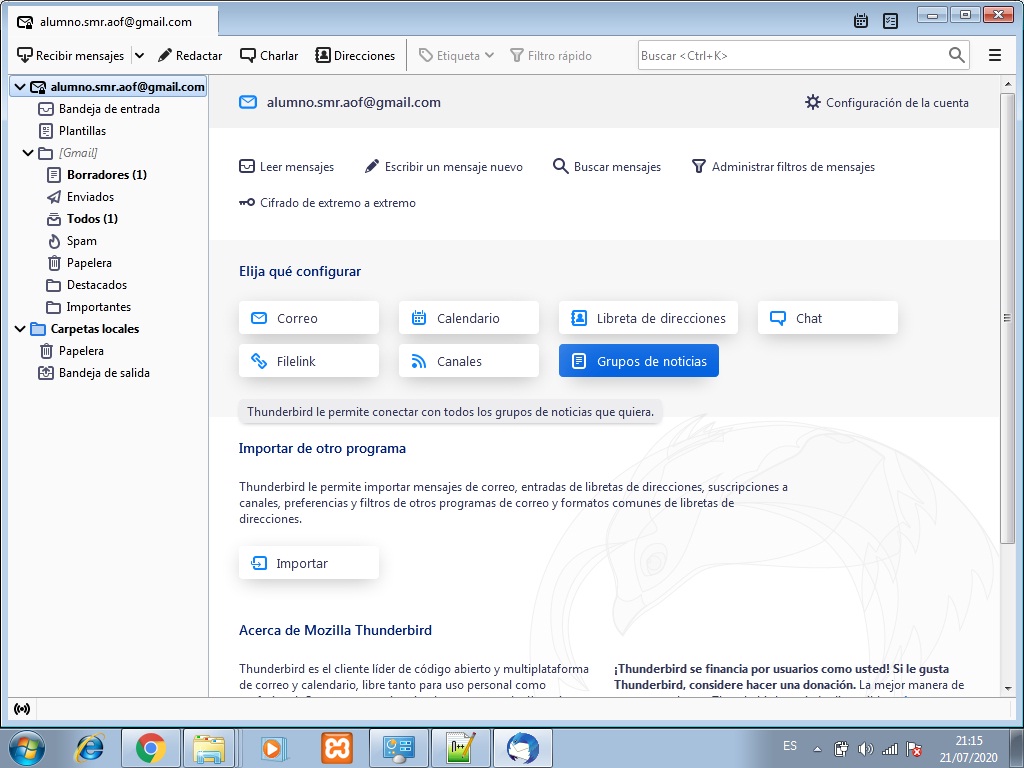Click the Action Center flag tray icon
The image size is (1024, 768).
click(914, 749)
